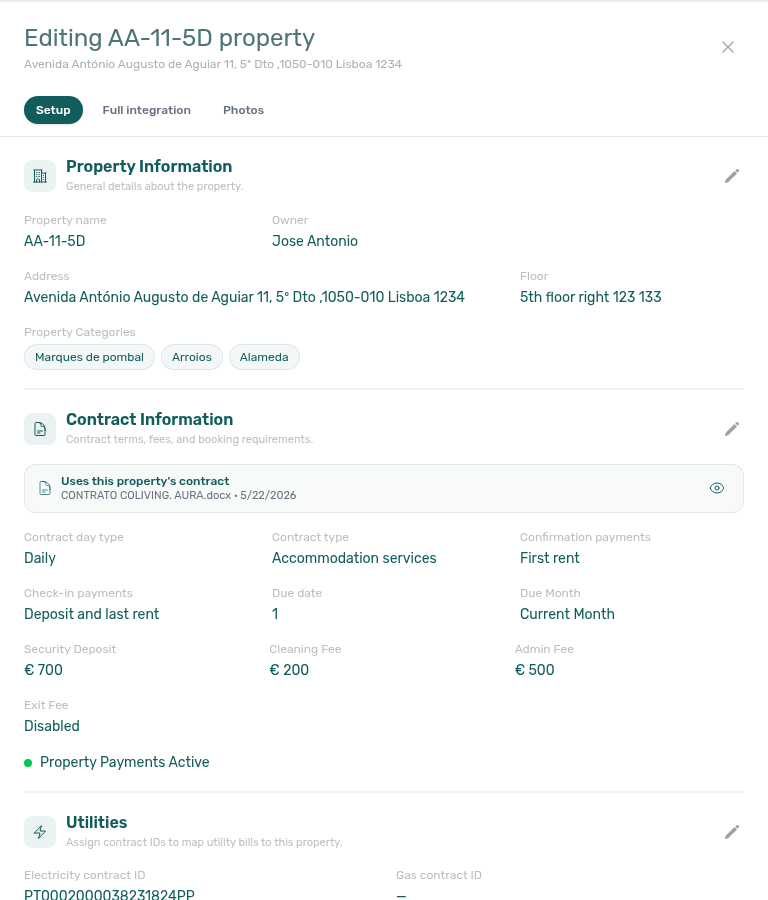Image resolution: width=768 pixels, height=900 pixels.
Task: Edit Property Information with pencil icon
Action: coord(732,176)
